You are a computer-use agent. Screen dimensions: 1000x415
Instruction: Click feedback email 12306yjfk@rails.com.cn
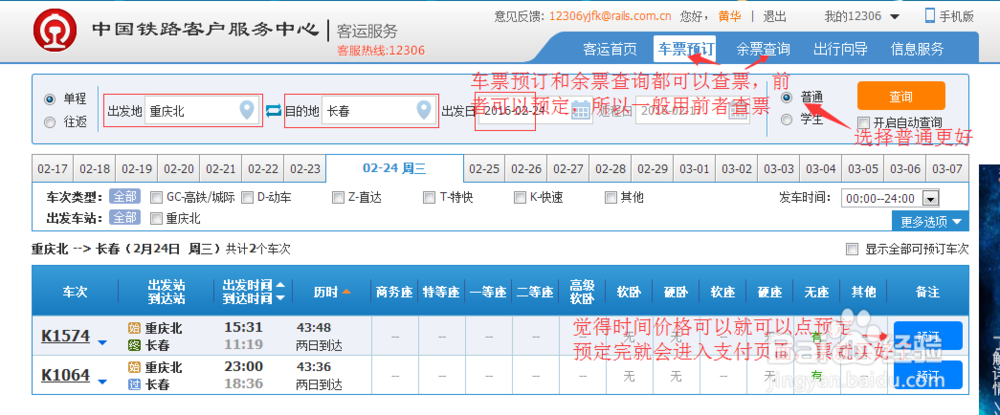pos(610,17)
